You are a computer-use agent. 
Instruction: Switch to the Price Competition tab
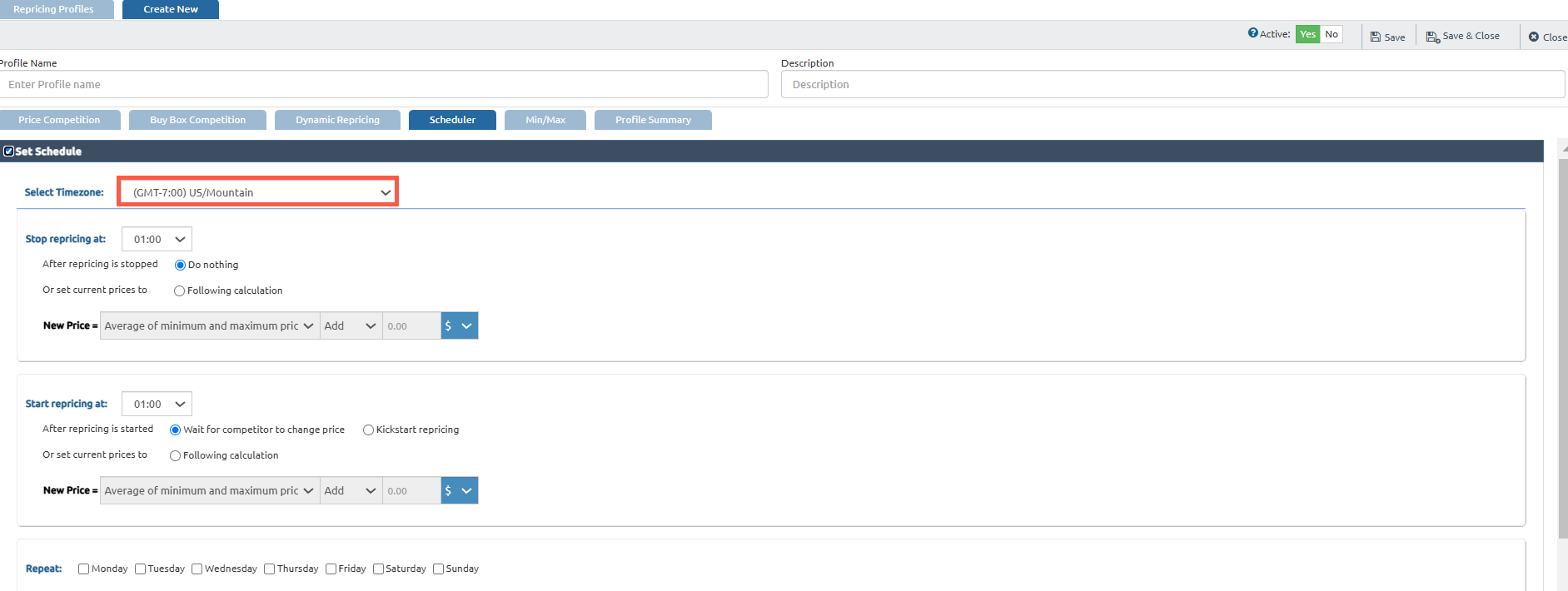[59, 120]
